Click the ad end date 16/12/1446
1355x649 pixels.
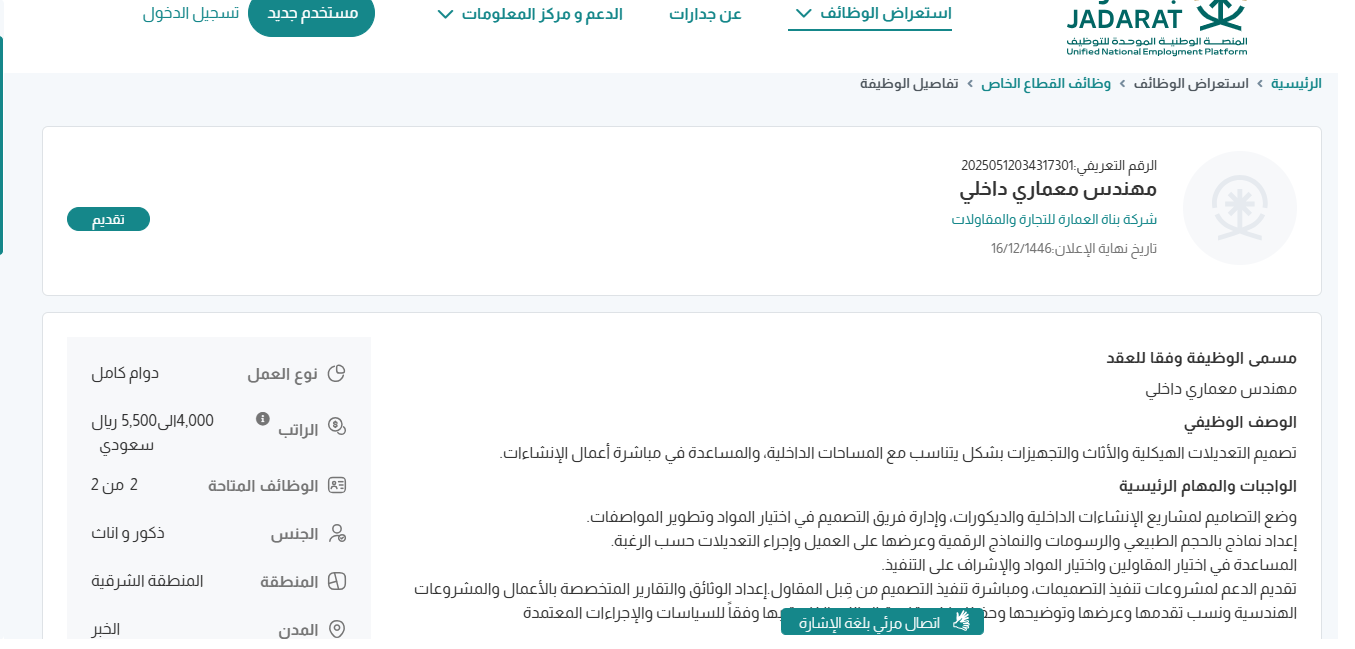[1022, 248]
